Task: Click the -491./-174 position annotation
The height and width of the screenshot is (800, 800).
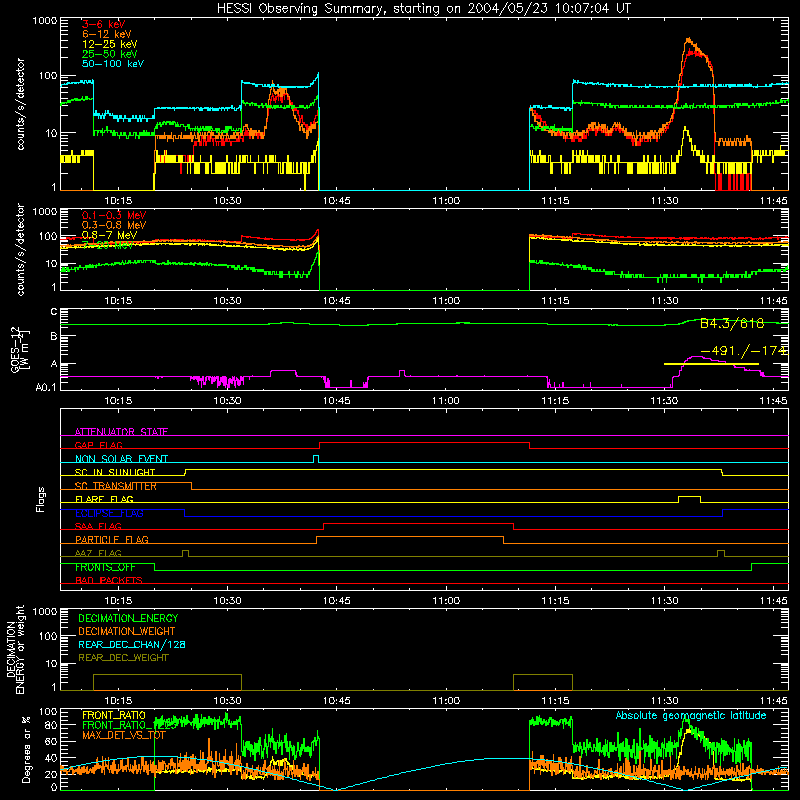Action: click(x=744, y=351)
